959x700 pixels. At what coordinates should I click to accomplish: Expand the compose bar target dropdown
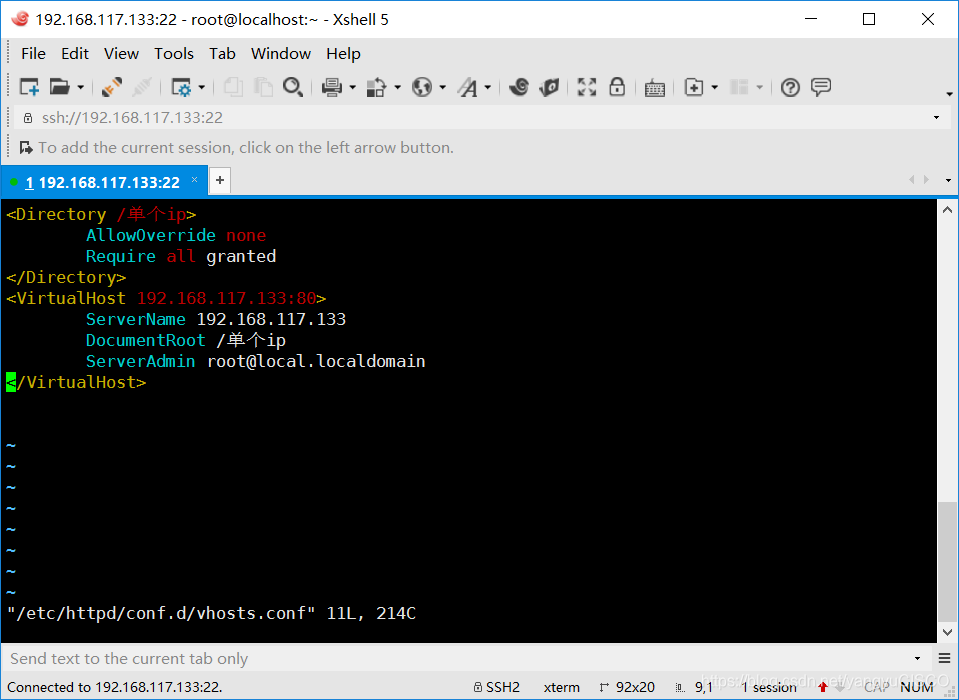pyautogui.click(x=917, y=658)
